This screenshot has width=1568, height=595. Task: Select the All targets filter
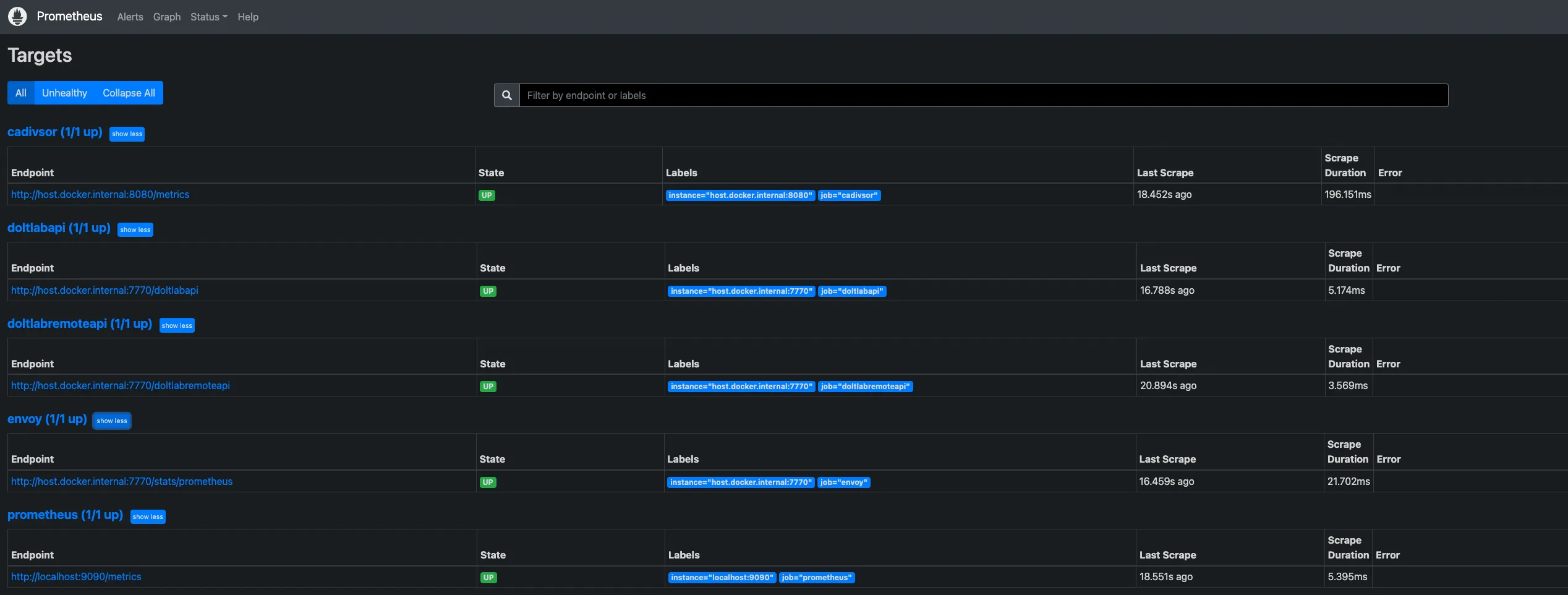tap(21, 93)
